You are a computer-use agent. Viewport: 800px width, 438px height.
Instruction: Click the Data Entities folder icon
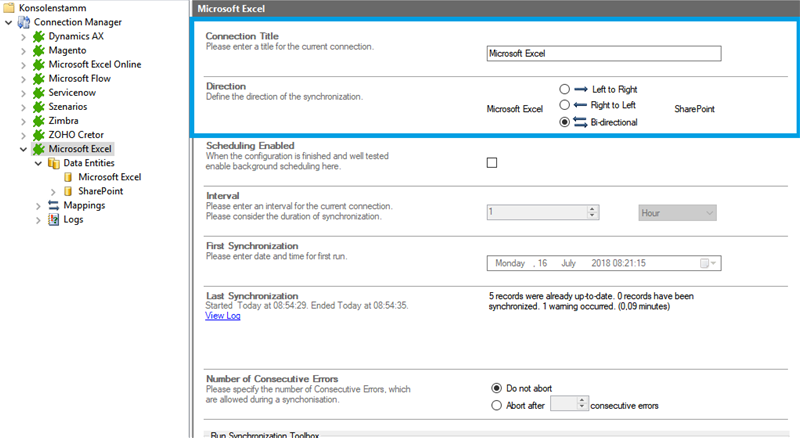click(54, 163)
